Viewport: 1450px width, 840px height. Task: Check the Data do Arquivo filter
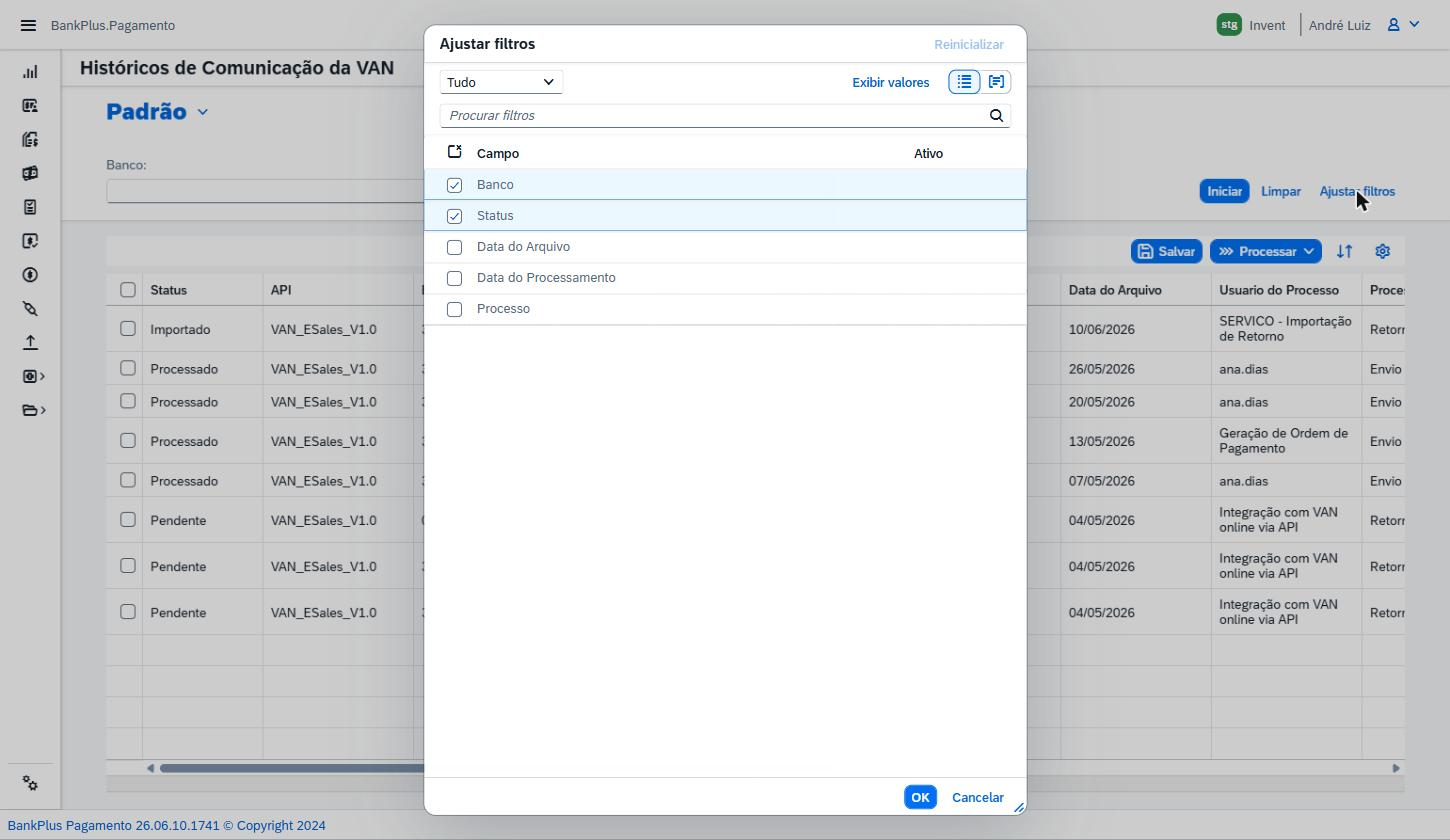454,247
